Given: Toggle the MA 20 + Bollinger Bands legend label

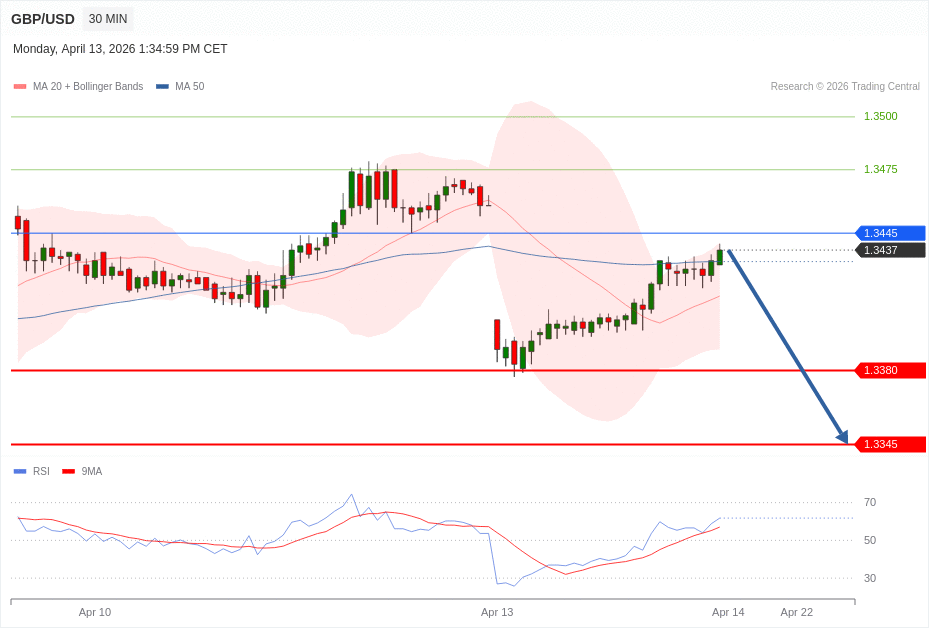Looking at the screenshot, I should 88,87.
